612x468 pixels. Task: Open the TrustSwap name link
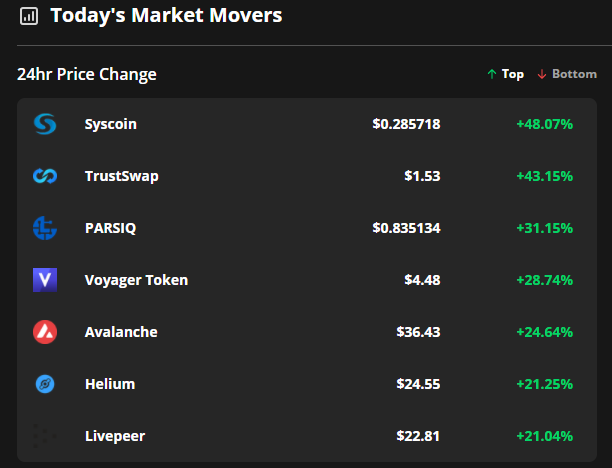pyautogui.click(x=122, y=176)
